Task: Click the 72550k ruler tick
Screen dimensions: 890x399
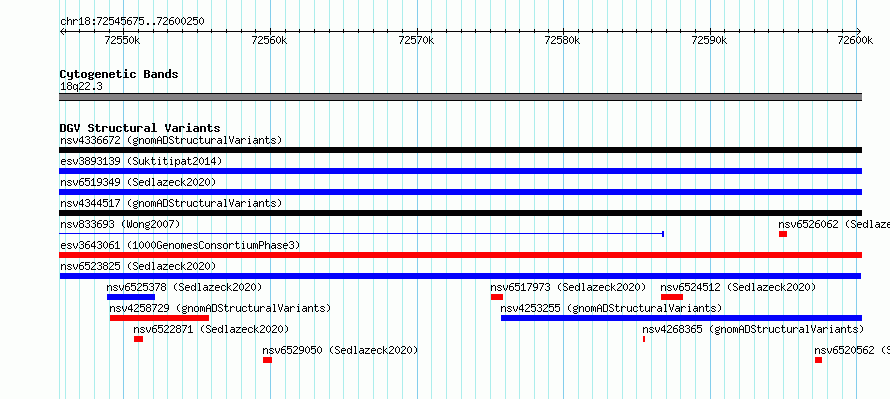Action: 123,40
